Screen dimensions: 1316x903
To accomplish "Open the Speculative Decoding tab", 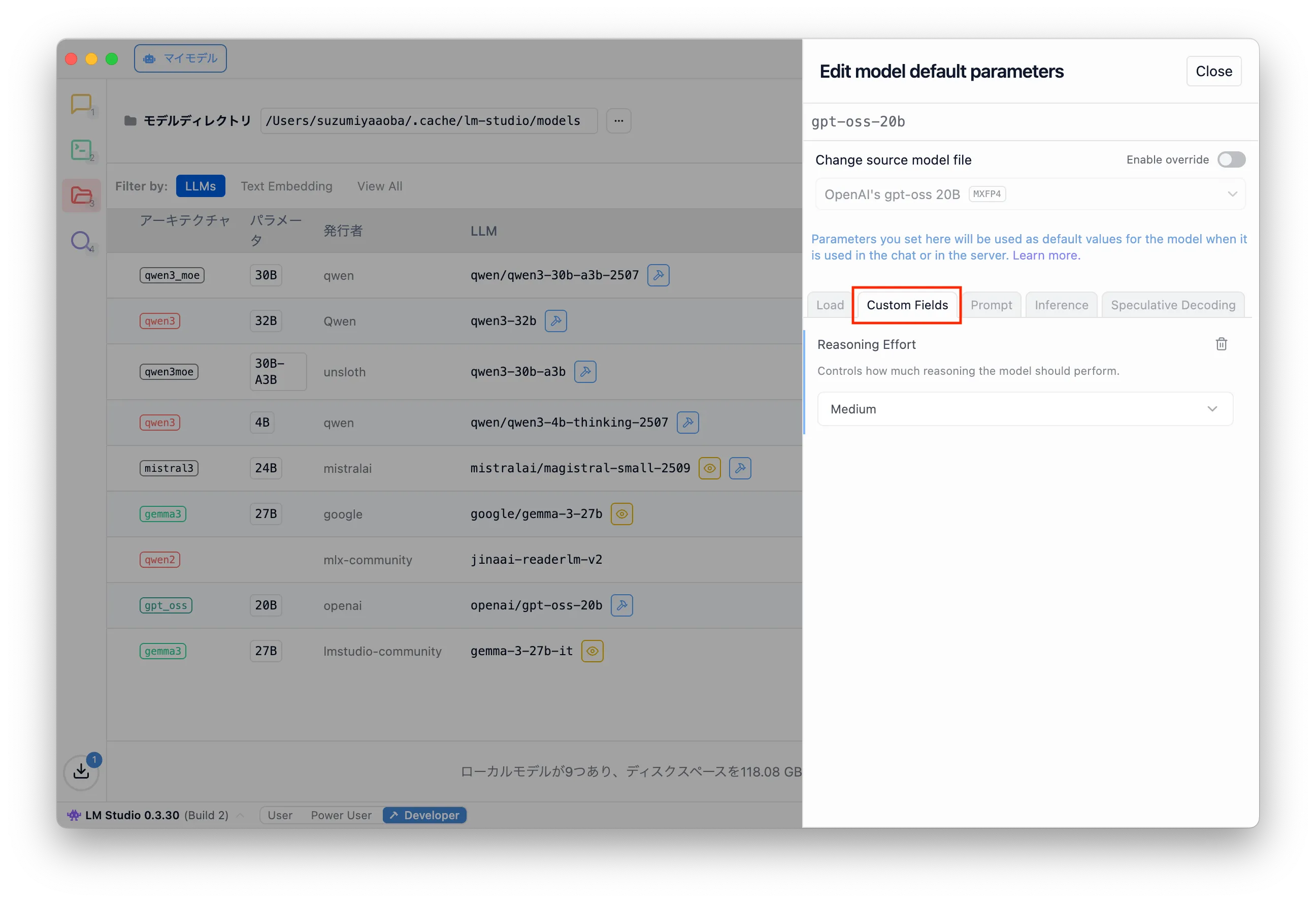I will 1172,305.
